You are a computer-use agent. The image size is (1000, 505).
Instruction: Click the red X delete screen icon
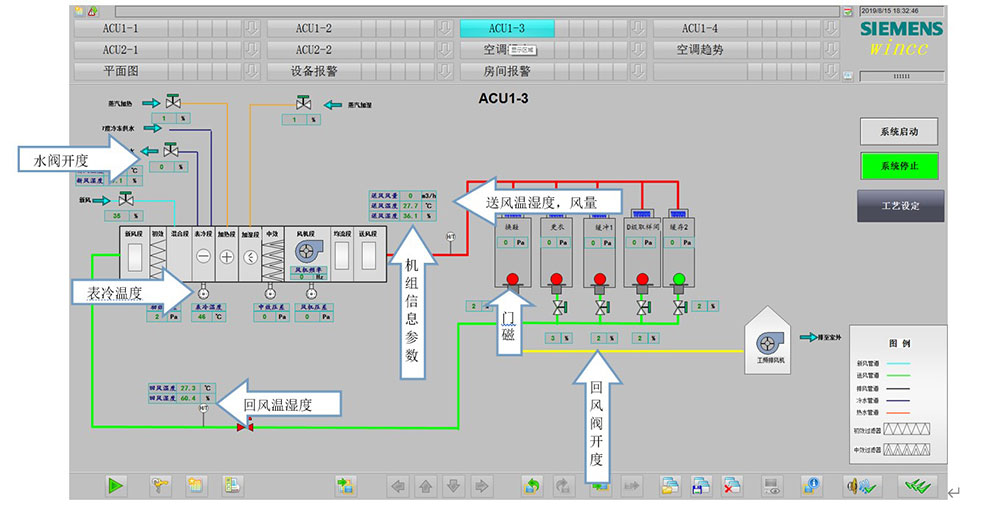[732, 486]
